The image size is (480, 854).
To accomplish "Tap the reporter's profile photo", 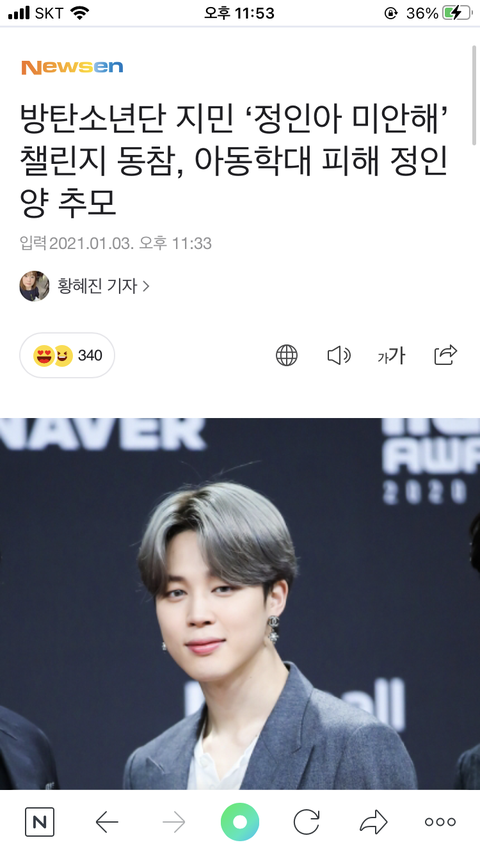I will point(34,286).
